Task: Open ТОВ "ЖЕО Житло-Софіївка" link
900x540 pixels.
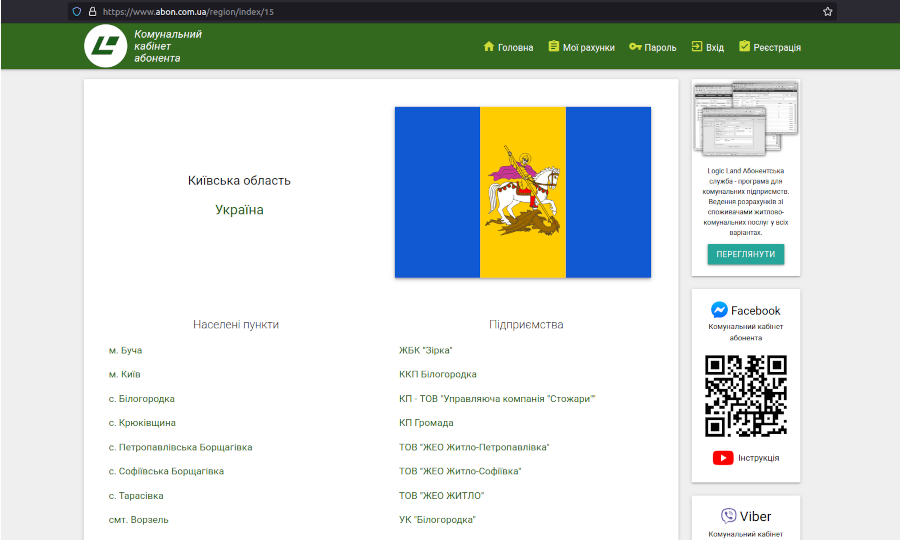Action: [460, 471]
